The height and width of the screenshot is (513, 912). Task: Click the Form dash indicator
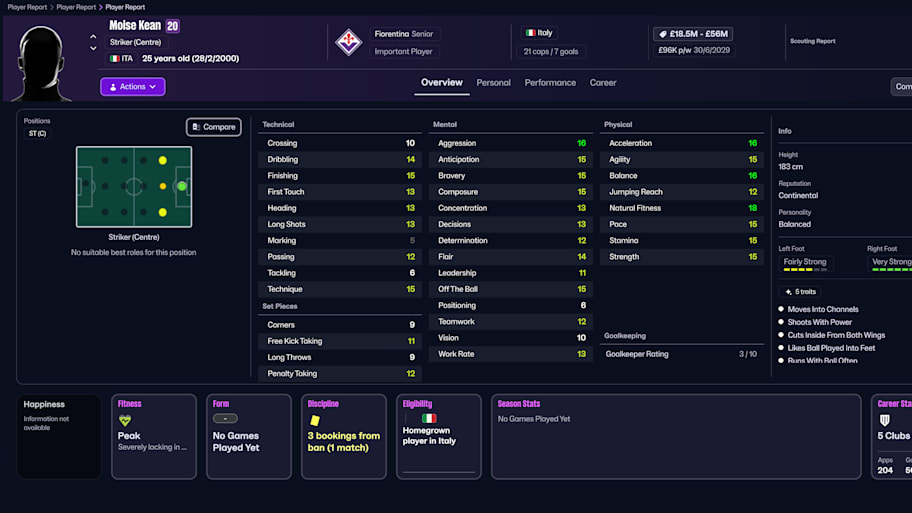[x=225, y=418]
